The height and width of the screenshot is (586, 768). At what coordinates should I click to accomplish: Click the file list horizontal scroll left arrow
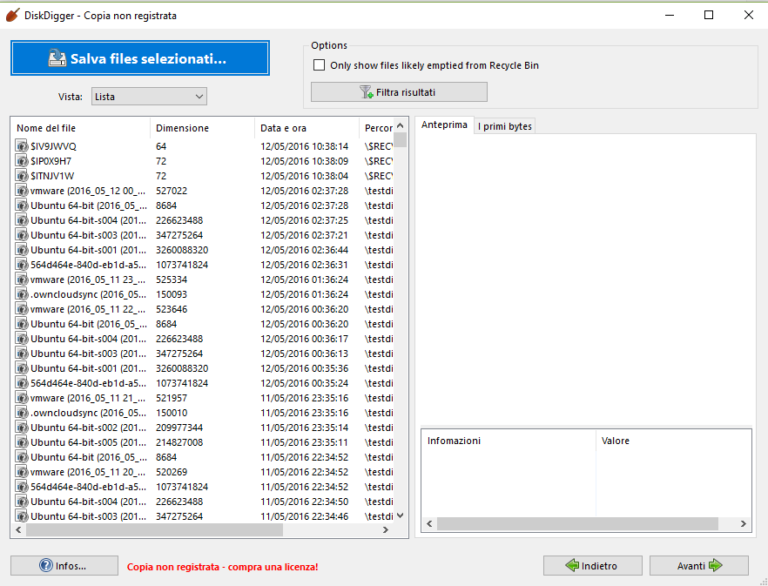(x=19, y=530)
